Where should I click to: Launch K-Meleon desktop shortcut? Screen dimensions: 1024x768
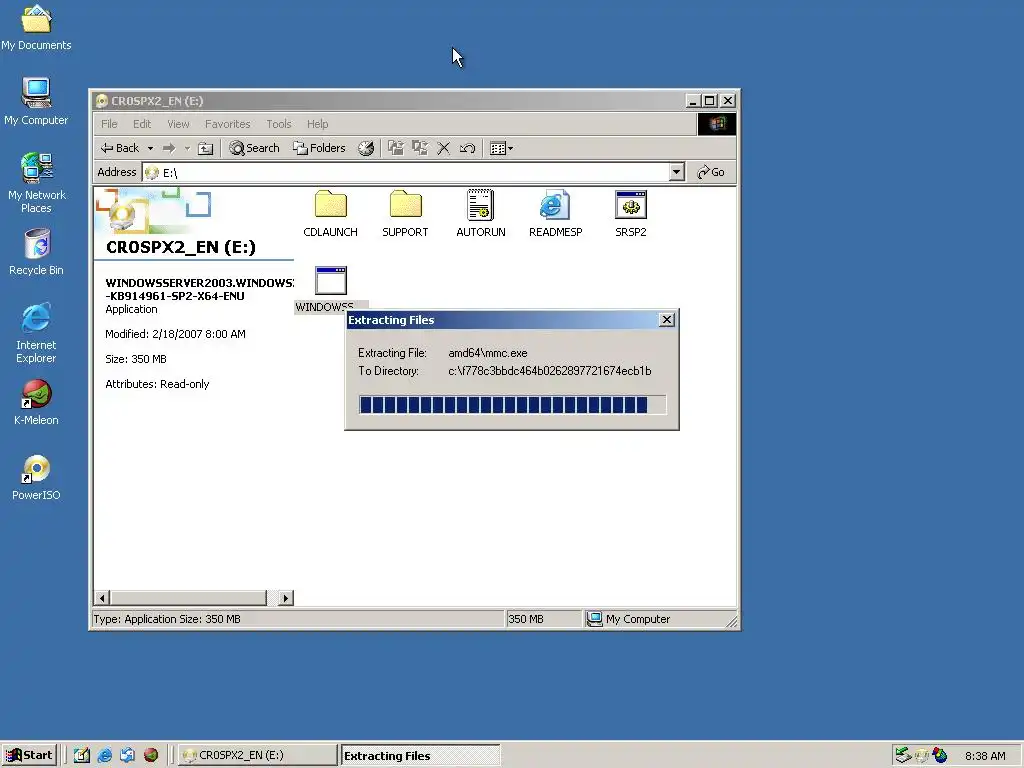[36, 402]
